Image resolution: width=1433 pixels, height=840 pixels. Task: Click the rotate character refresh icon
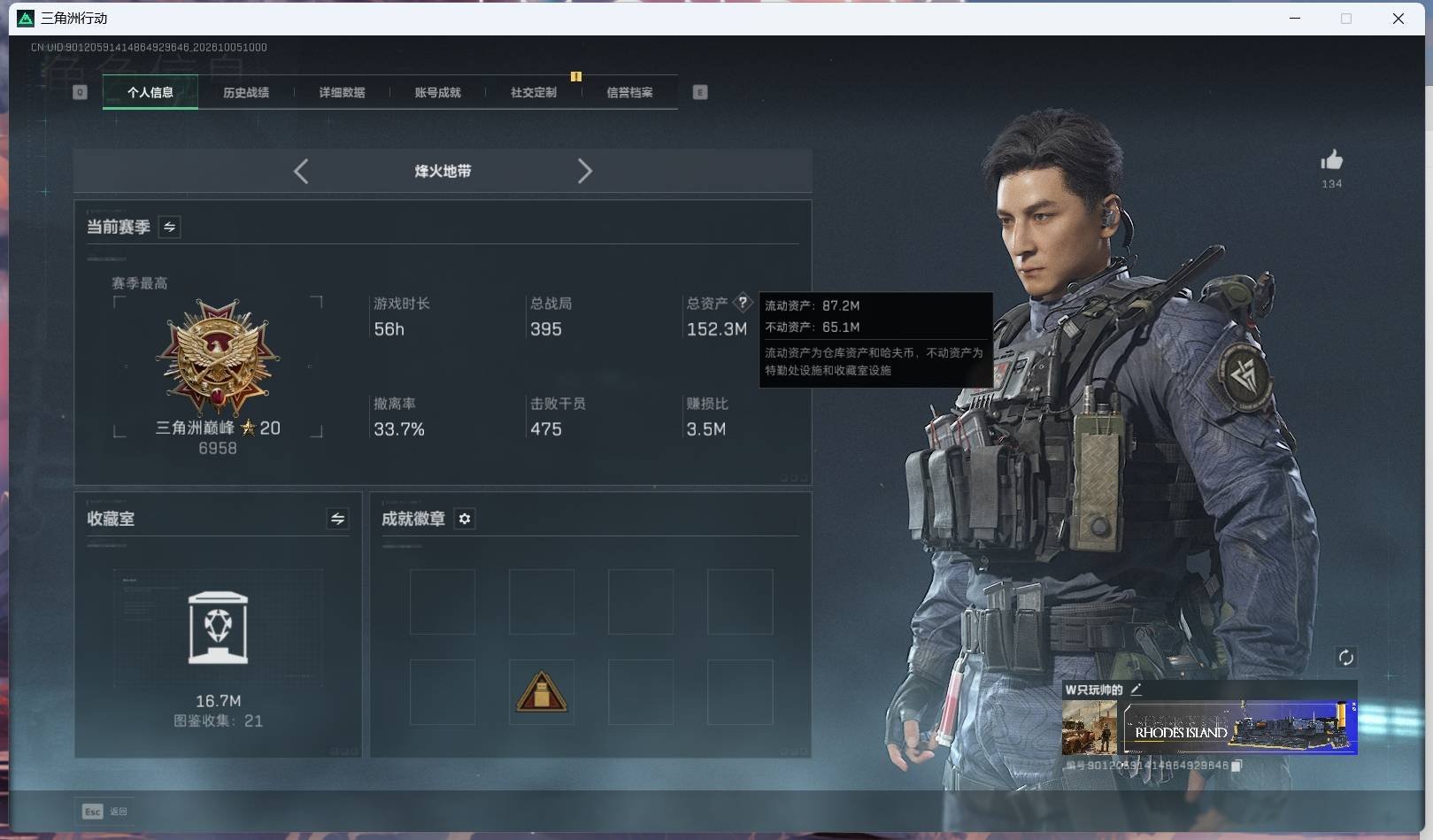click(x=1345, y=657)
